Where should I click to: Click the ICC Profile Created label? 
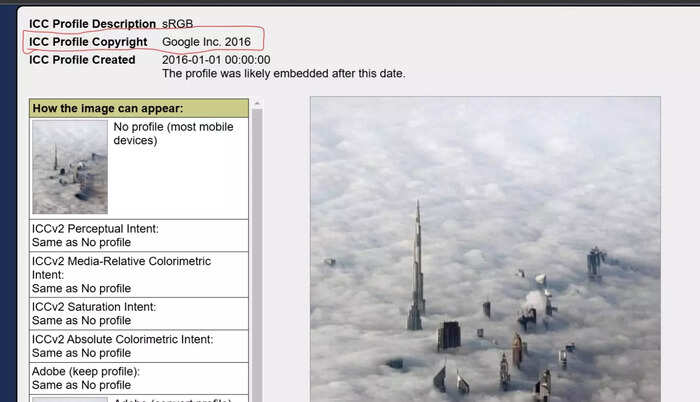(x=82, y=60)
